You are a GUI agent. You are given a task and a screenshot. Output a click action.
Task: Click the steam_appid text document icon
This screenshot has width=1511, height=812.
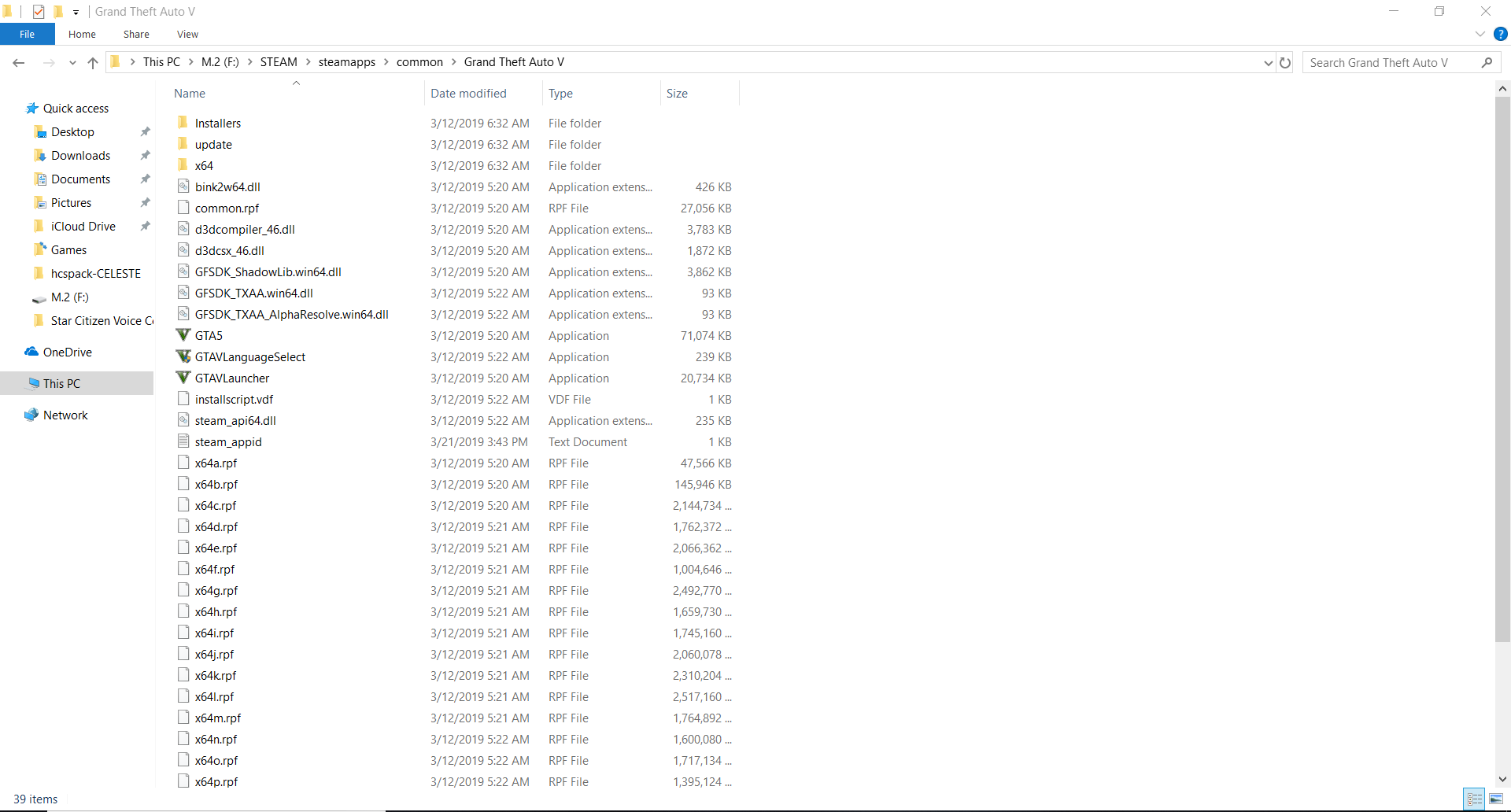(183, 441)
